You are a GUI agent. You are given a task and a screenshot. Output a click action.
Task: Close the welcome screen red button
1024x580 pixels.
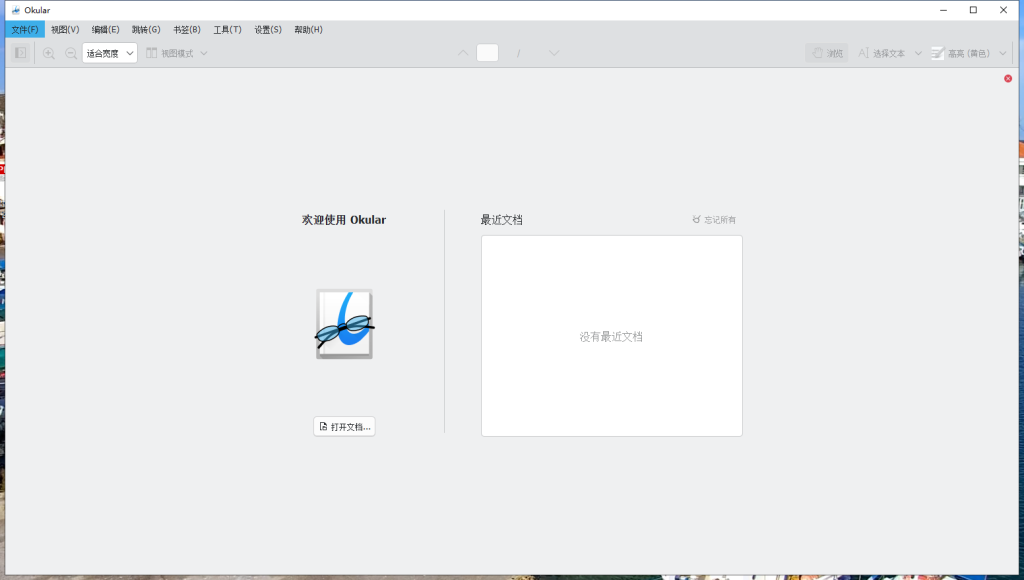tap(1008, 78)
